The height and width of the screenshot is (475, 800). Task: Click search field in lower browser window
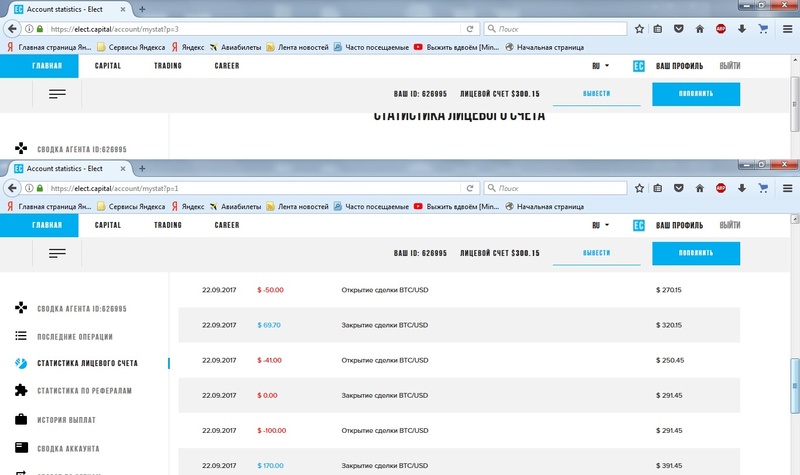(x=555, y=188)
